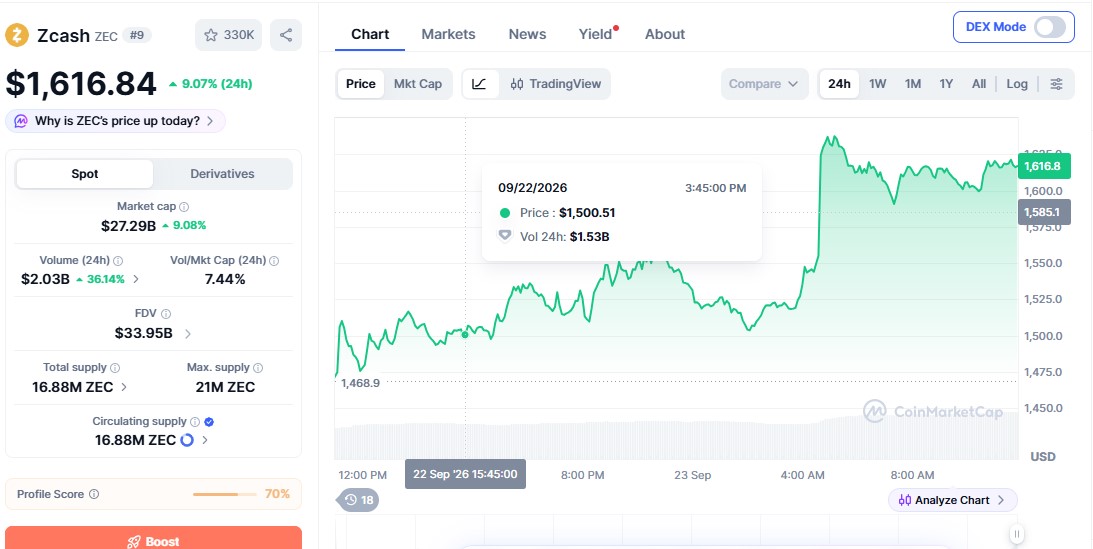Viewport: 1093px width, 549px height.
Task: Show Max. supply info icon
Action: (x=258, y=368)
